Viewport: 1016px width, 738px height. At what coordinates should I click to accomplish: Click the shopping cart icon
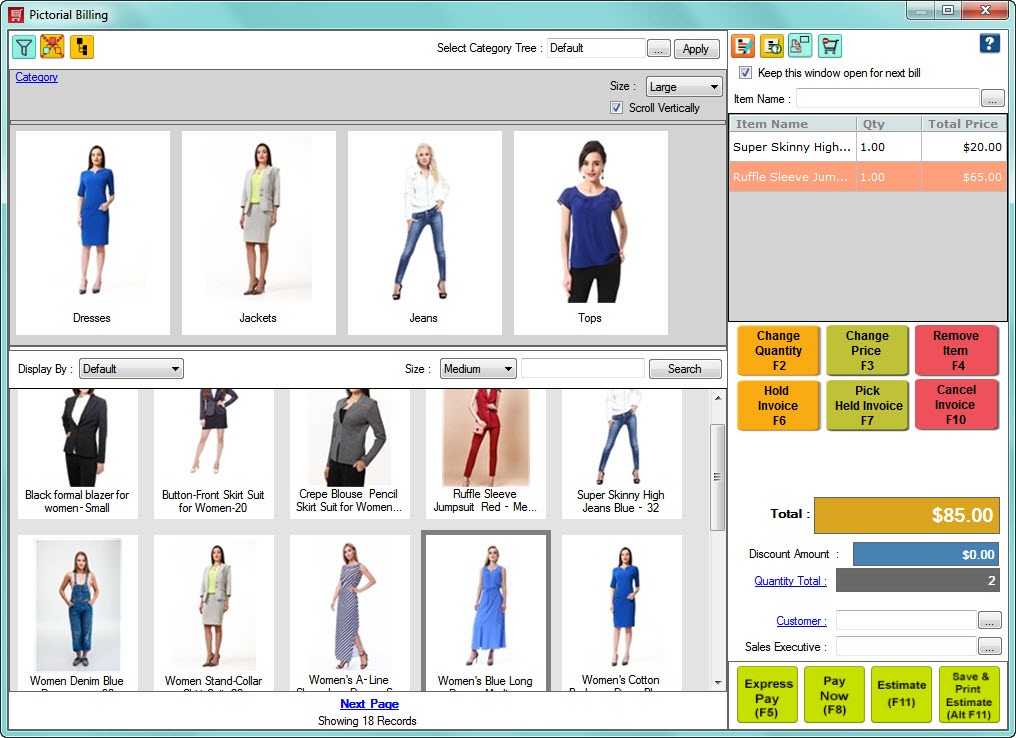[x=829, y=46]
